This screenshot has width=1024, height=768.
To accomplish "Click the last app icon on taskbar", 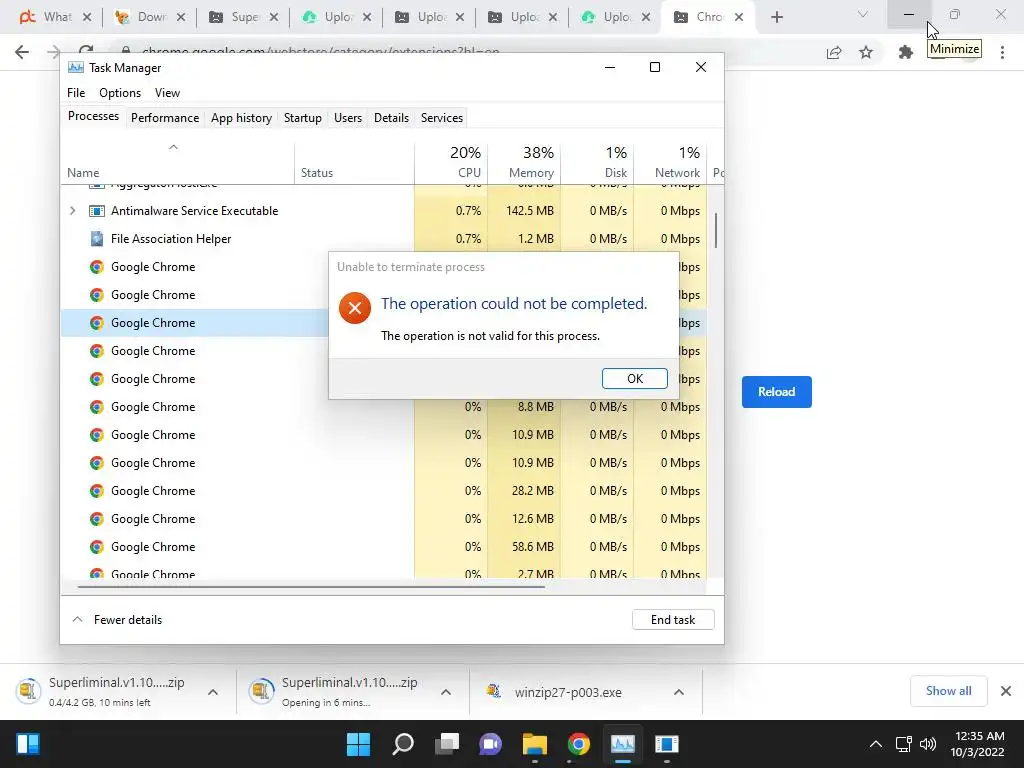I will (x=666, y=744).
